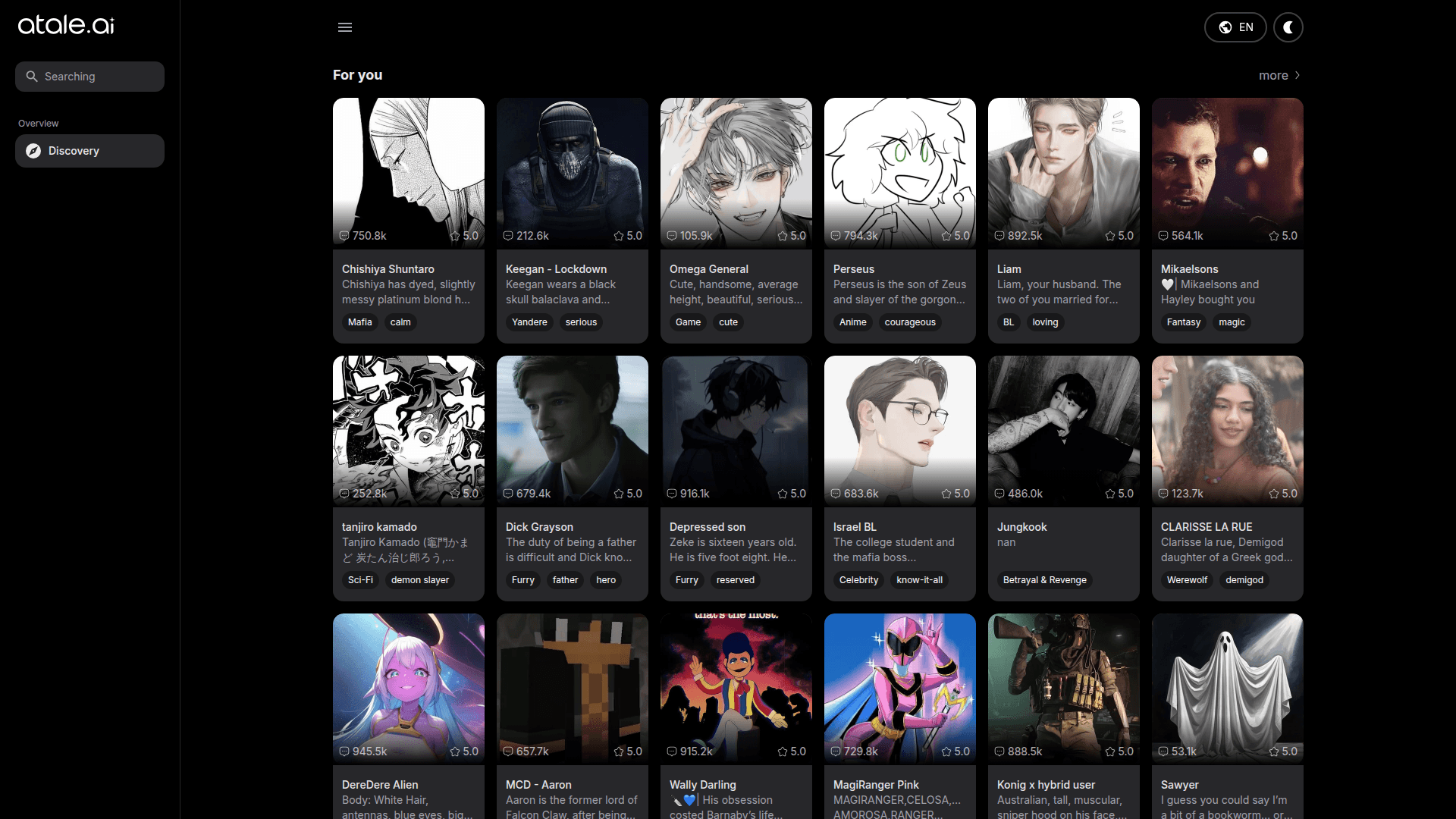Click the Searching input field
The height and width of the screenshot is (819, 1456).
point(89,77)
